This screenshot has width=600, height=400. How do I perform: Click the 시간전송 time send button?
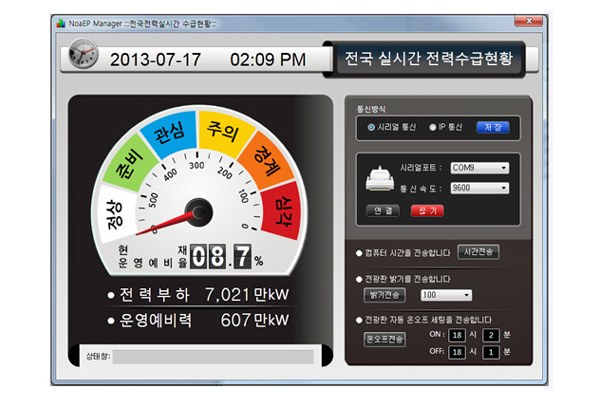pos(481,252)
